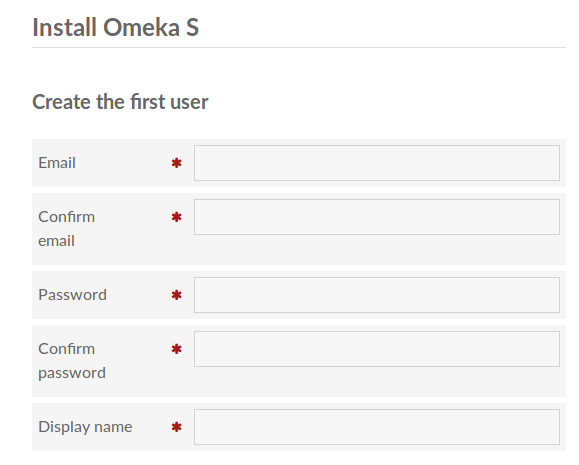Click the required asterisk beside Confirm email

(x=177, y=217)
